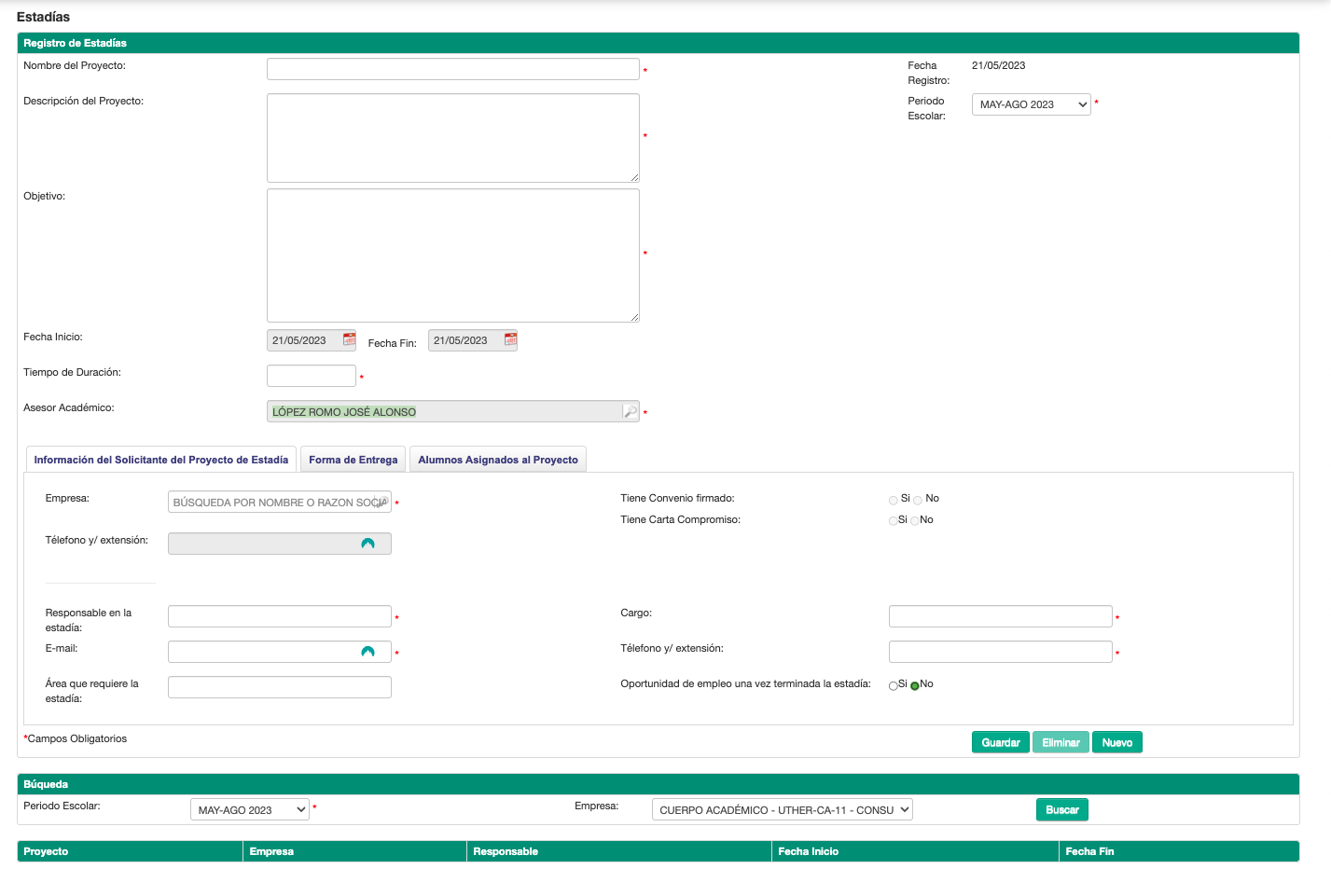
Task: Click the Nombre del Proyecto input field
Action: click(452, 69)
